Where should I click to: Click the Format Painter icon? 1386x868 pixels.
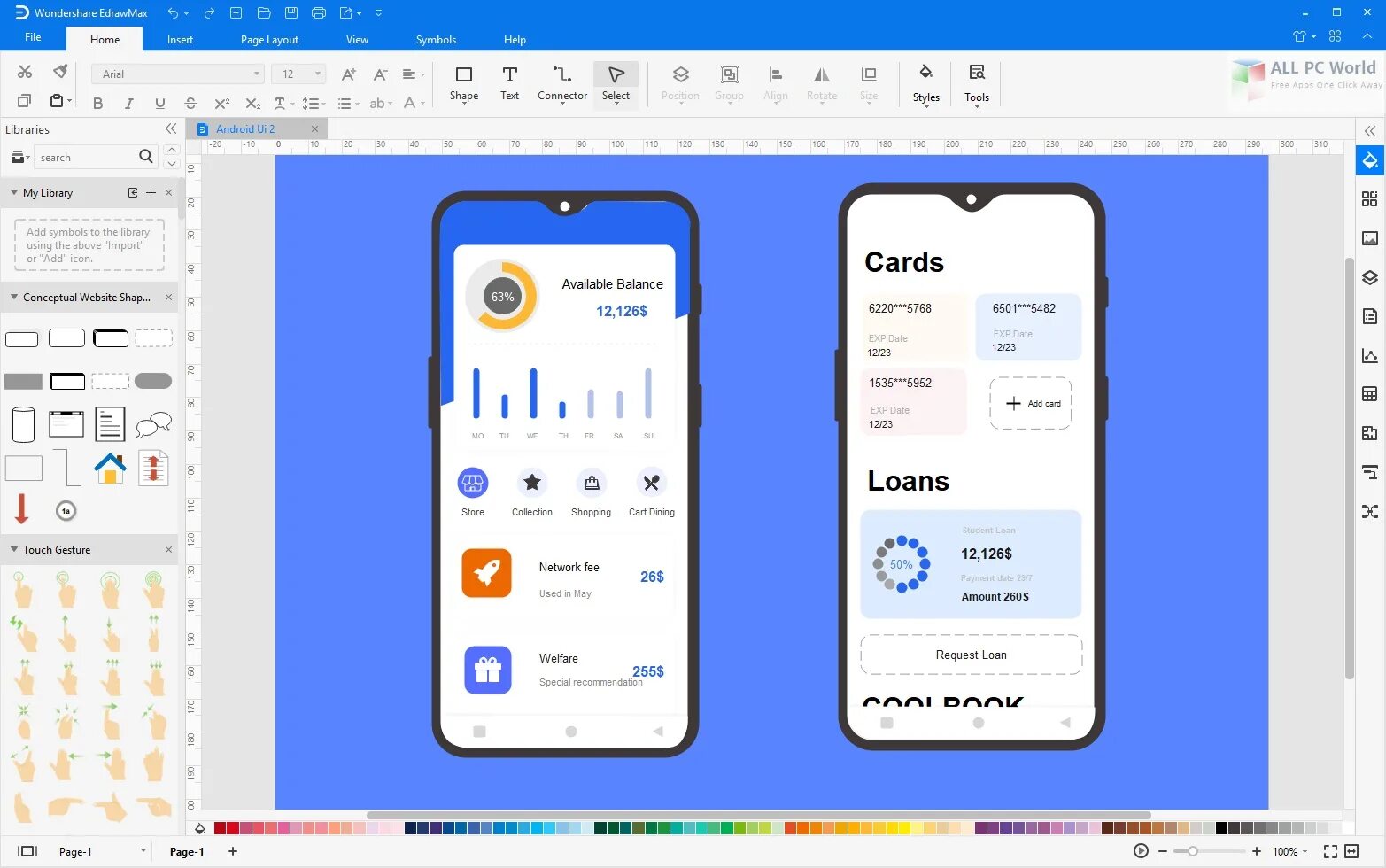pyautogui.click(x=60, y=72)
